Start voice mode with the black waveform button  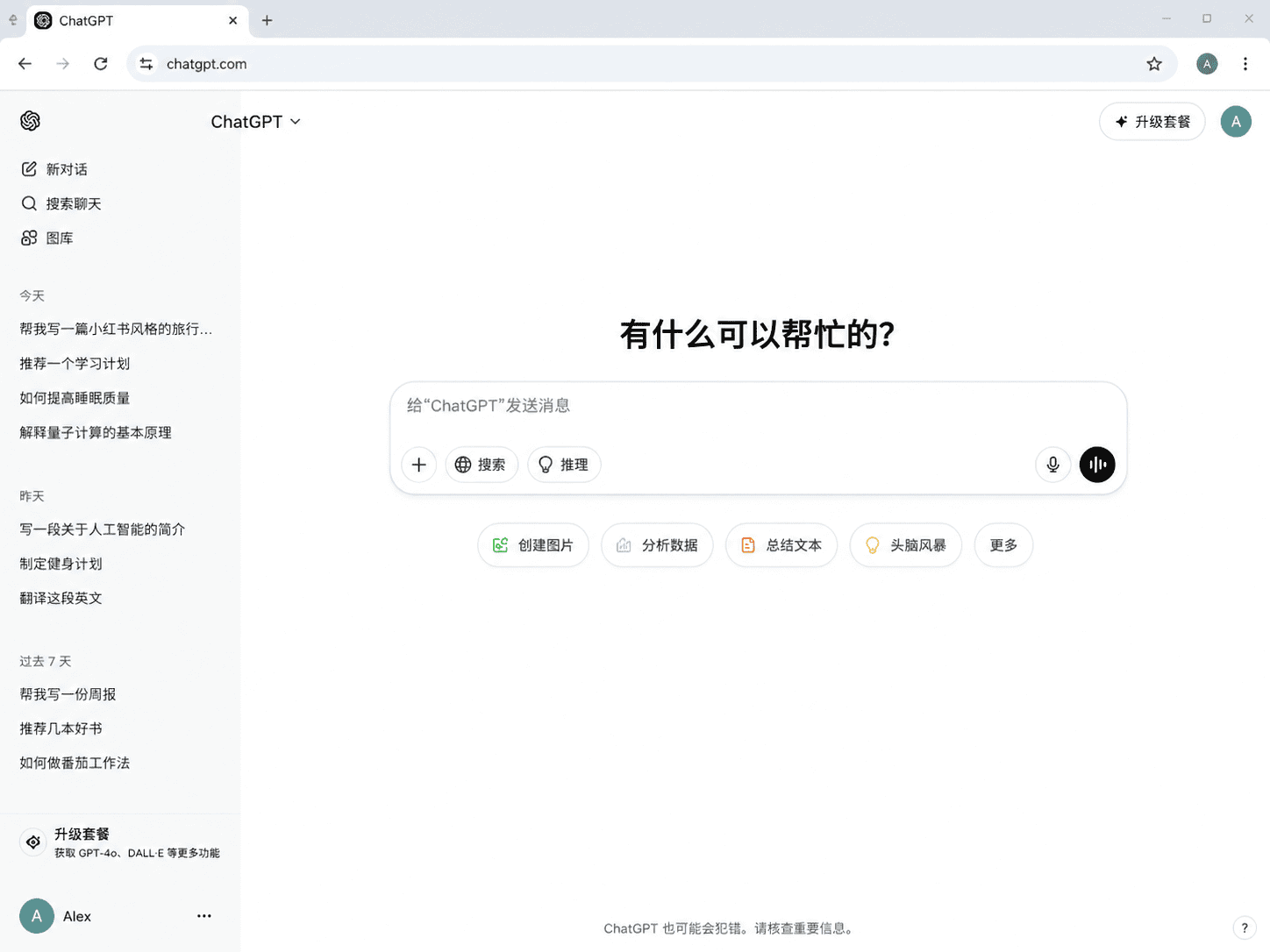(1097, 465)
